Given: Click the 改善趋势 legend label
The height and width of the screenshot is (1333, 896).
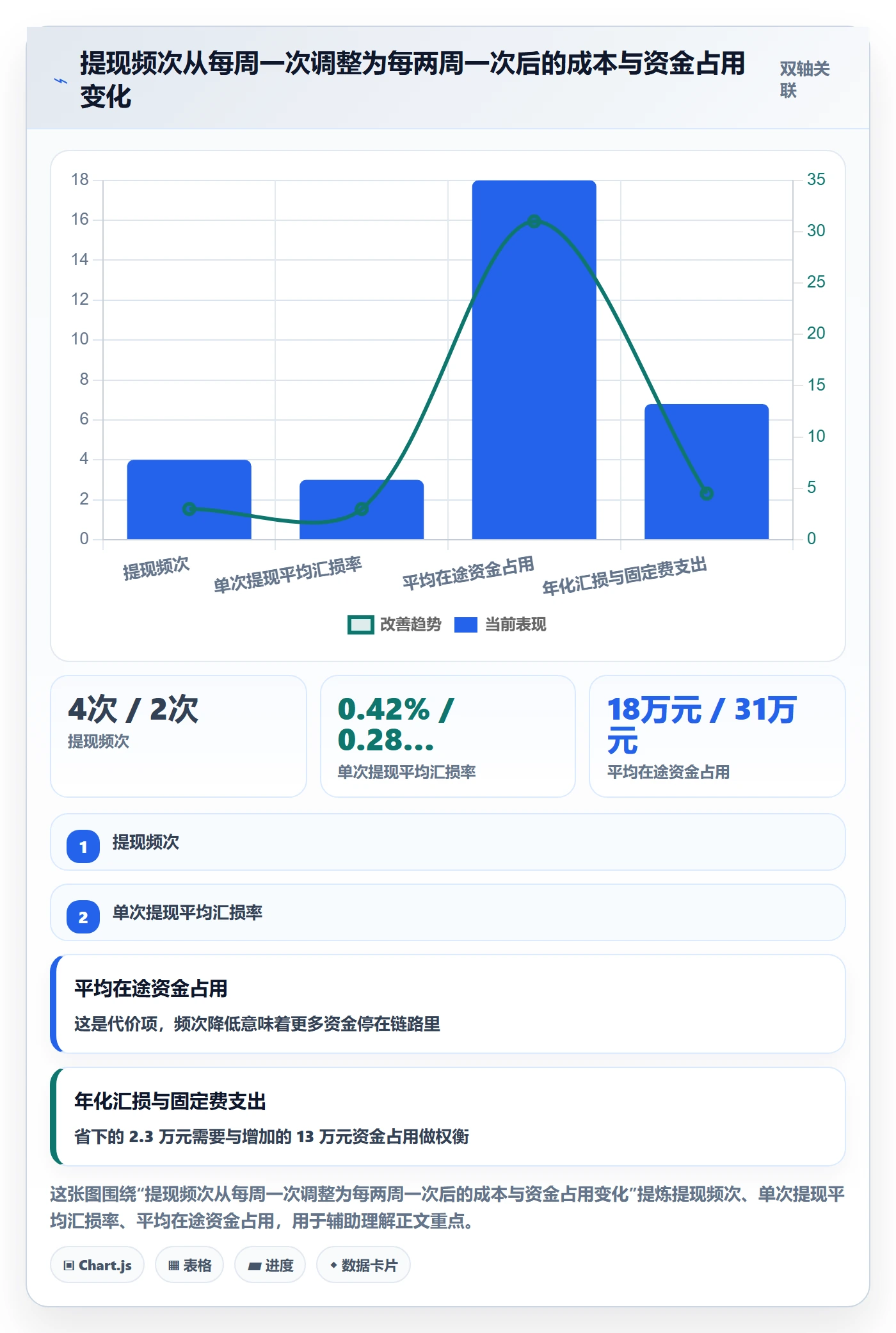Looking at the screenshot, I should tap(410, 624).
